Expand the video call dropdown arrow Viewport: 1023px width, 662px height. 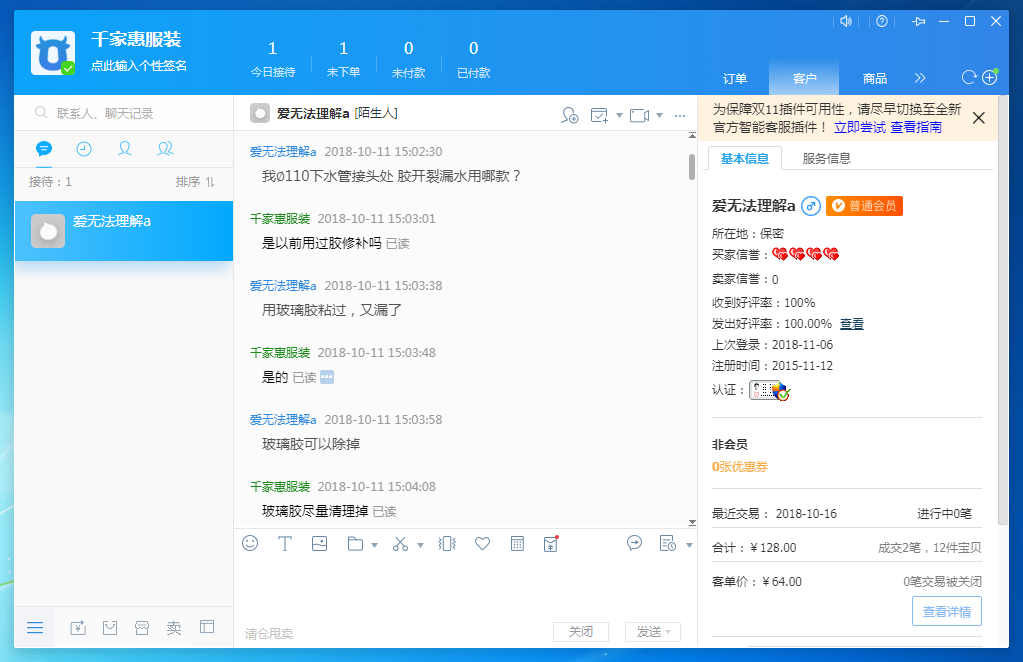[660, 115]
